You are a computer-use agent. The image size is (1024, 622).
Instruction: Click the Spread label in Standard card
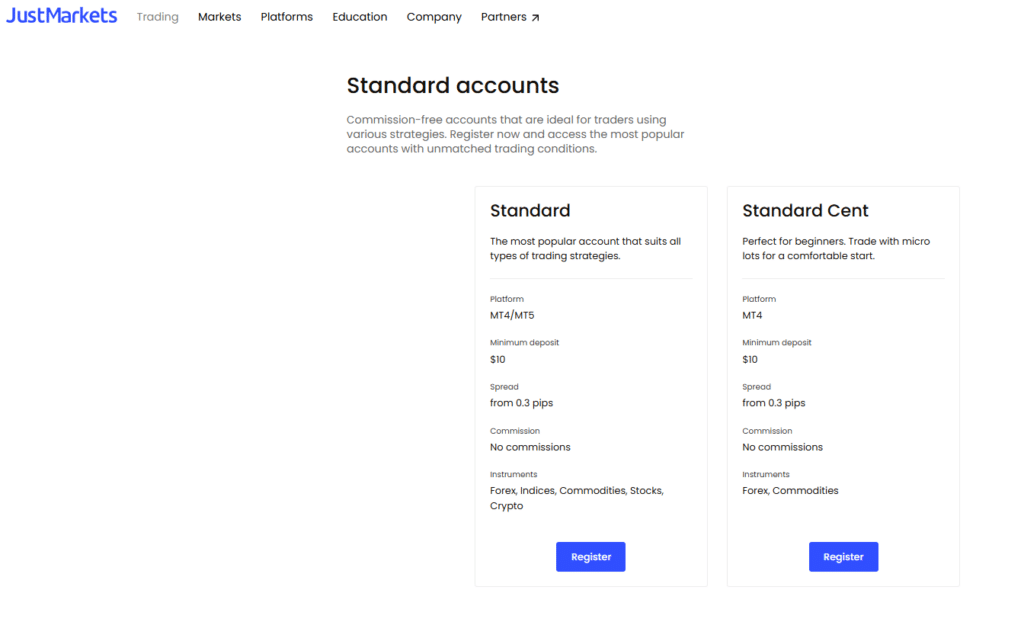504,387
